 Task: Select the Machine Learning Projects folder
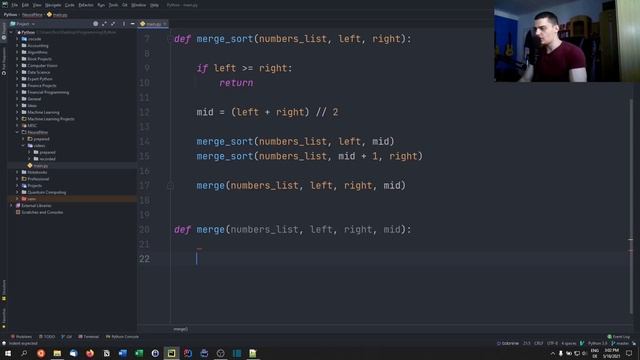click(51, 119)
